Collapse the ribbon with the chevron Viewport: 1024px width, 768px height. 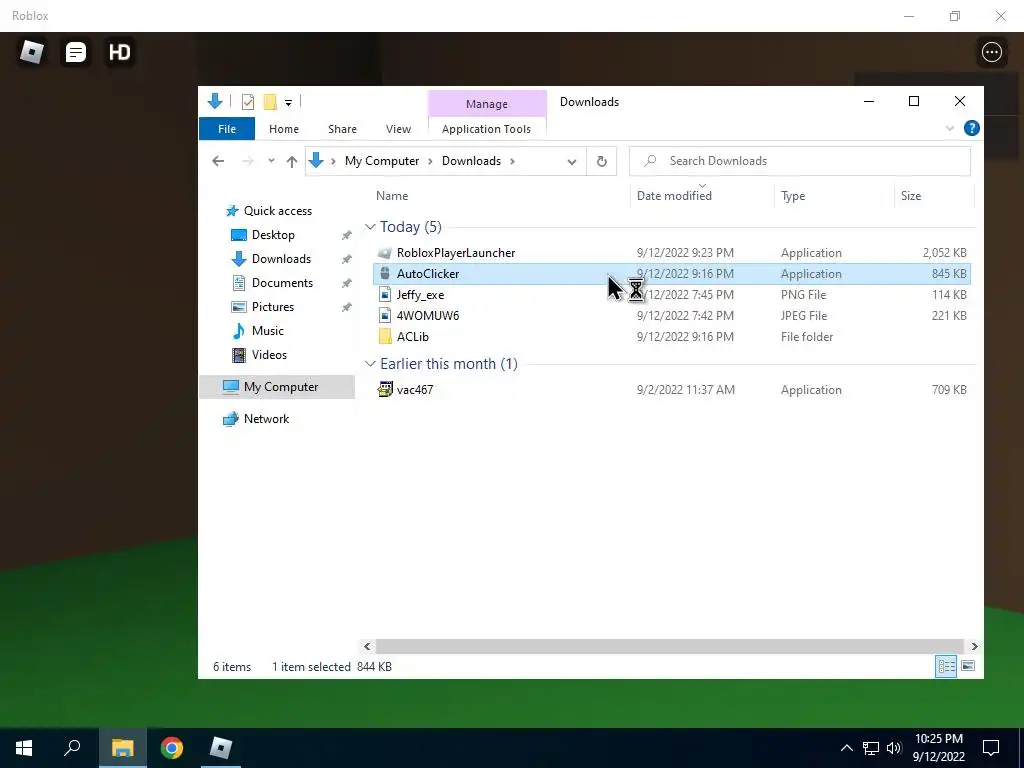pyautogui.click(x=950, y=129)
